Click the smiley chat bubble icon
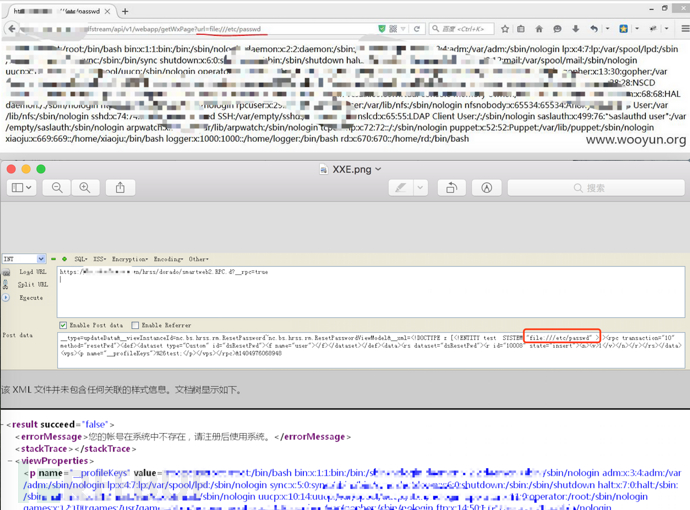The image size is (690, 510). point(557,29)
